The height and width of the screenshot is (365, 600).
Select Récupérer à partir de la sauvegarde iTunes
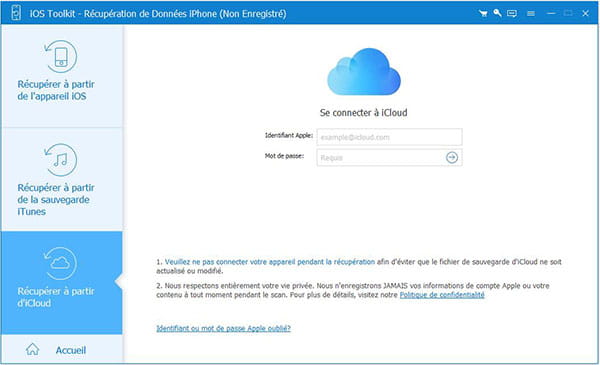(62, 179)
